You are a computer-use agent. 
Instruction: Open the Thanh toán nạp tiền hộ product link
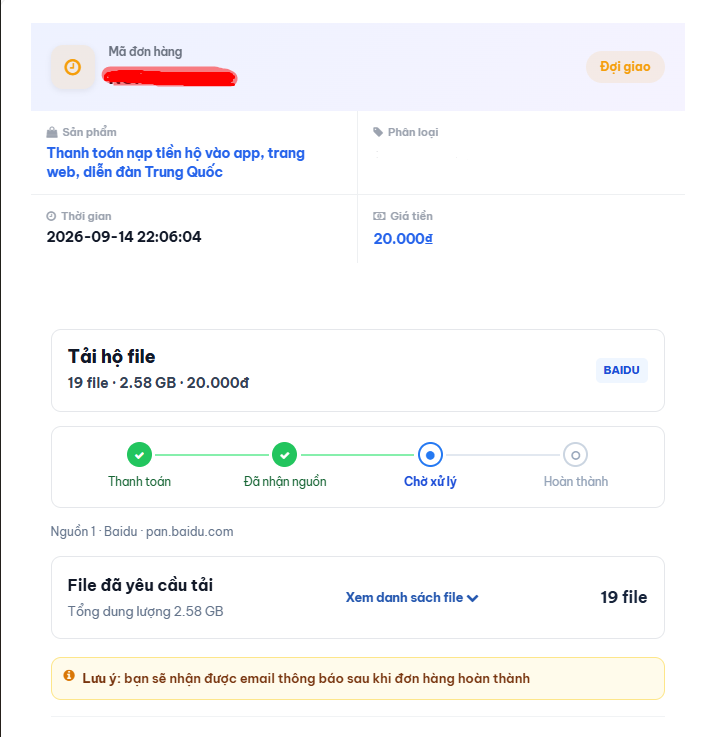176,163
